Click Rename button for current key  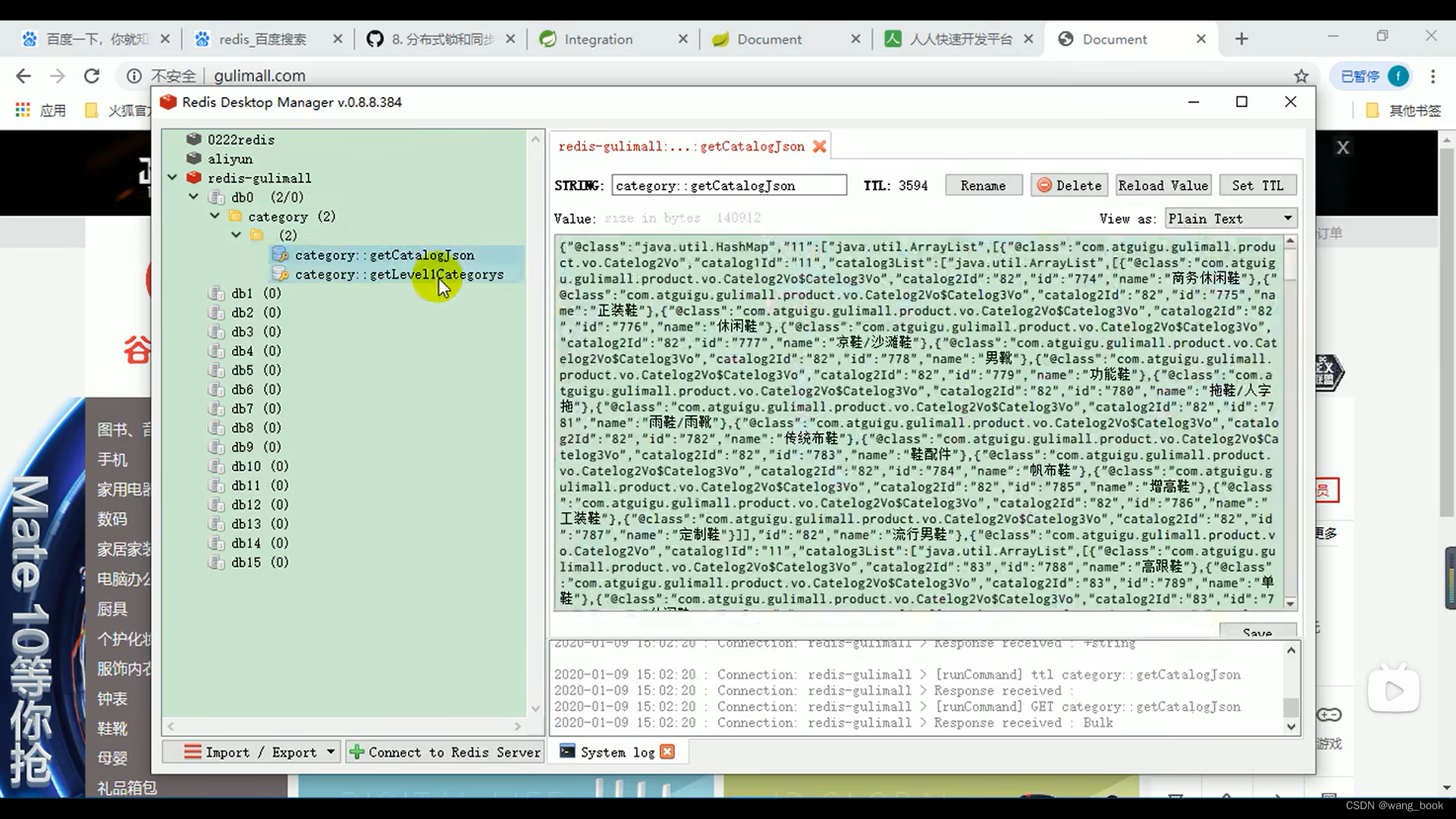point(983,185)
